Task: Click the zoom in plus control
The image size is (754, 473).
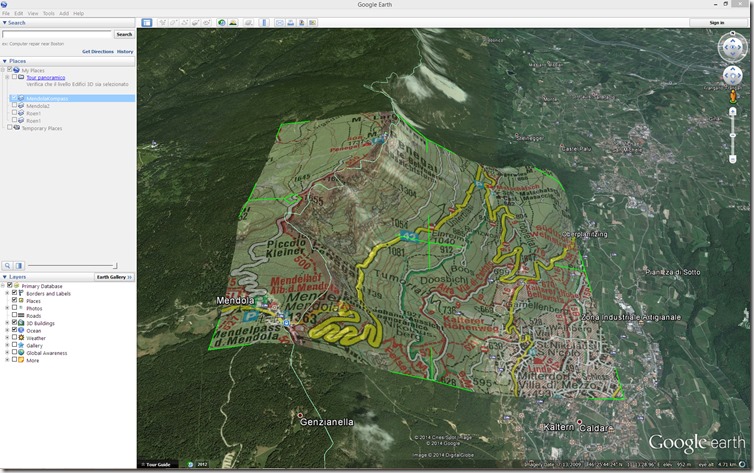Action: point(732,112)
